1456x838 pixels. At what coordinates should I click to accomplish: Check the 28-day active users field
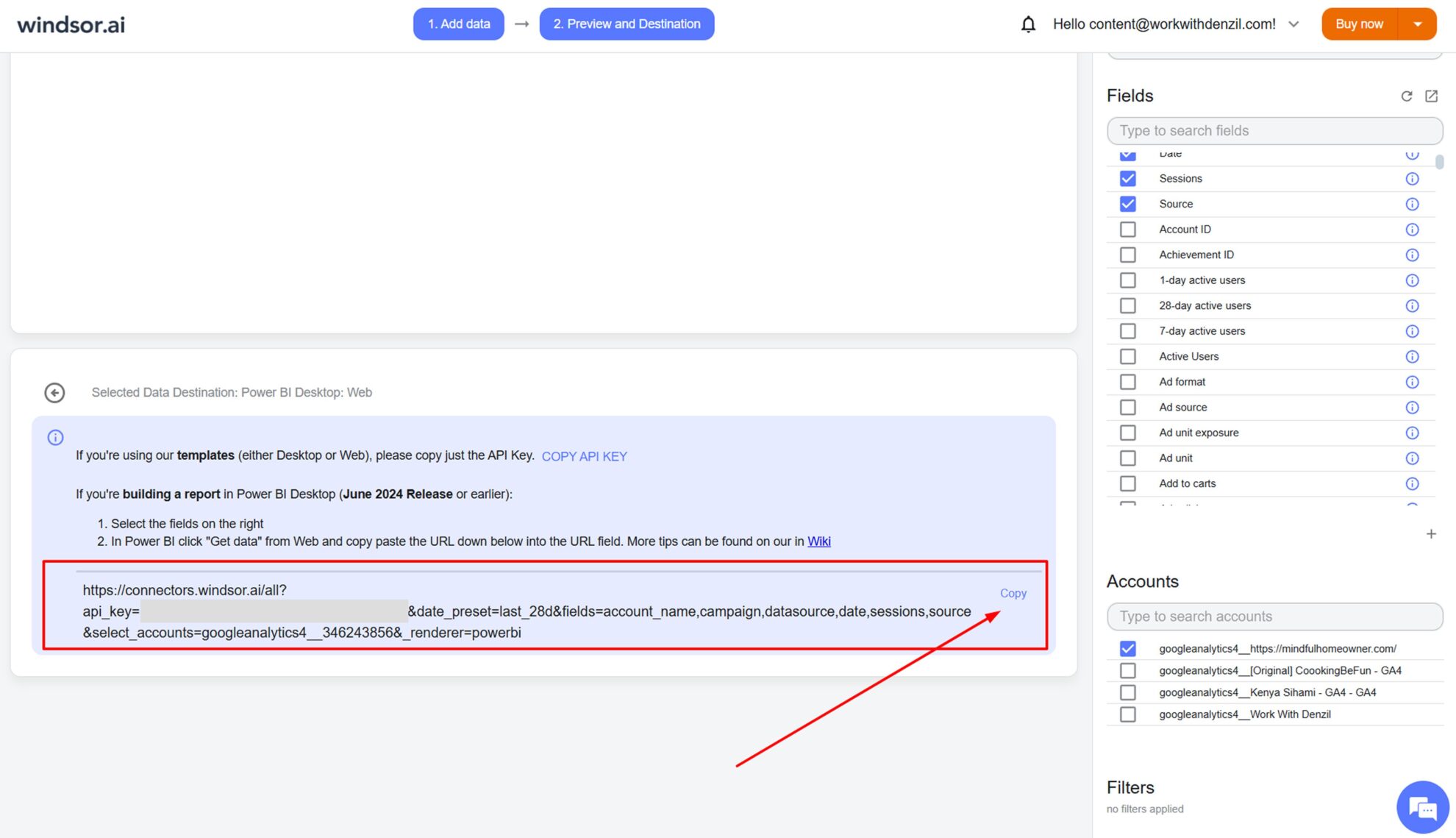(x=1127, y=305)
